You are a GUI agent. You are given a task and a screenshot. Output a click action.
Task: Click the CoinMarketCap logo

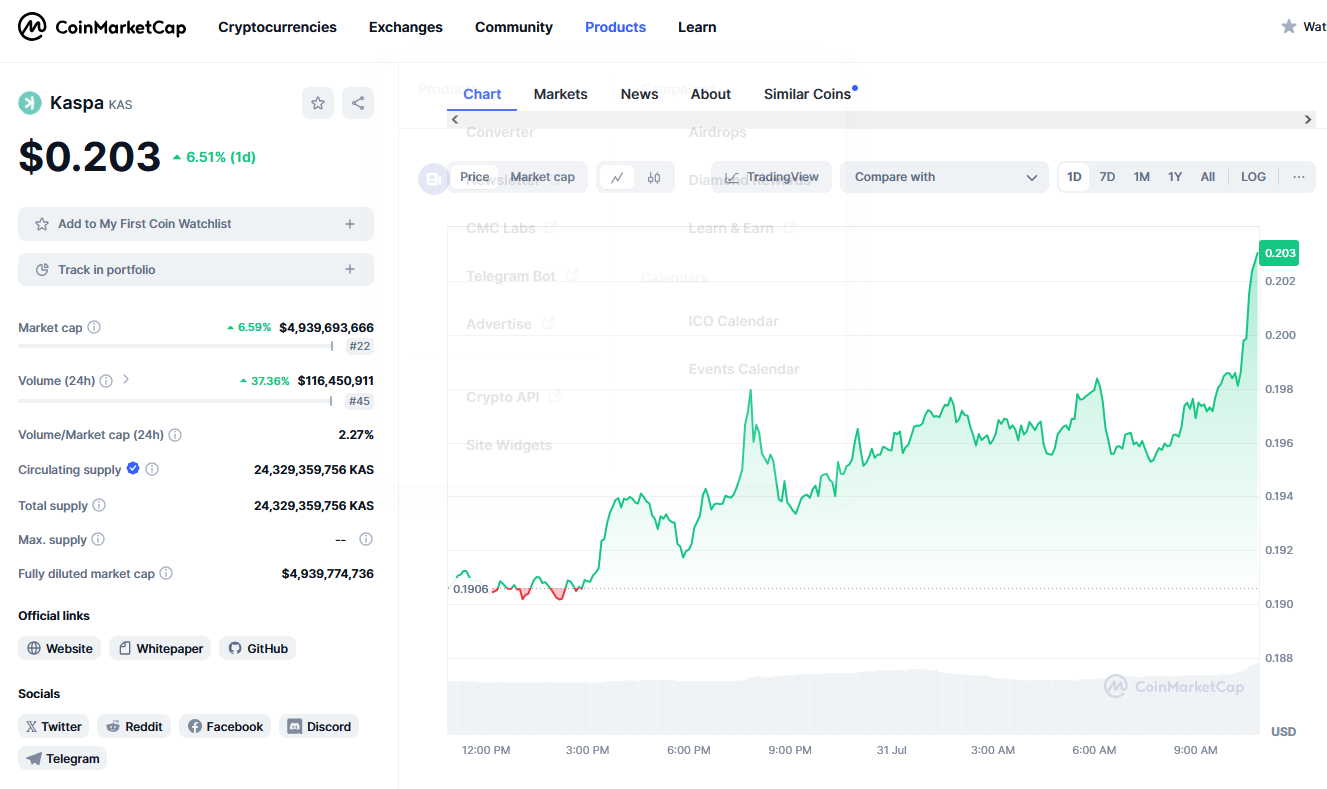coord(102,27)
